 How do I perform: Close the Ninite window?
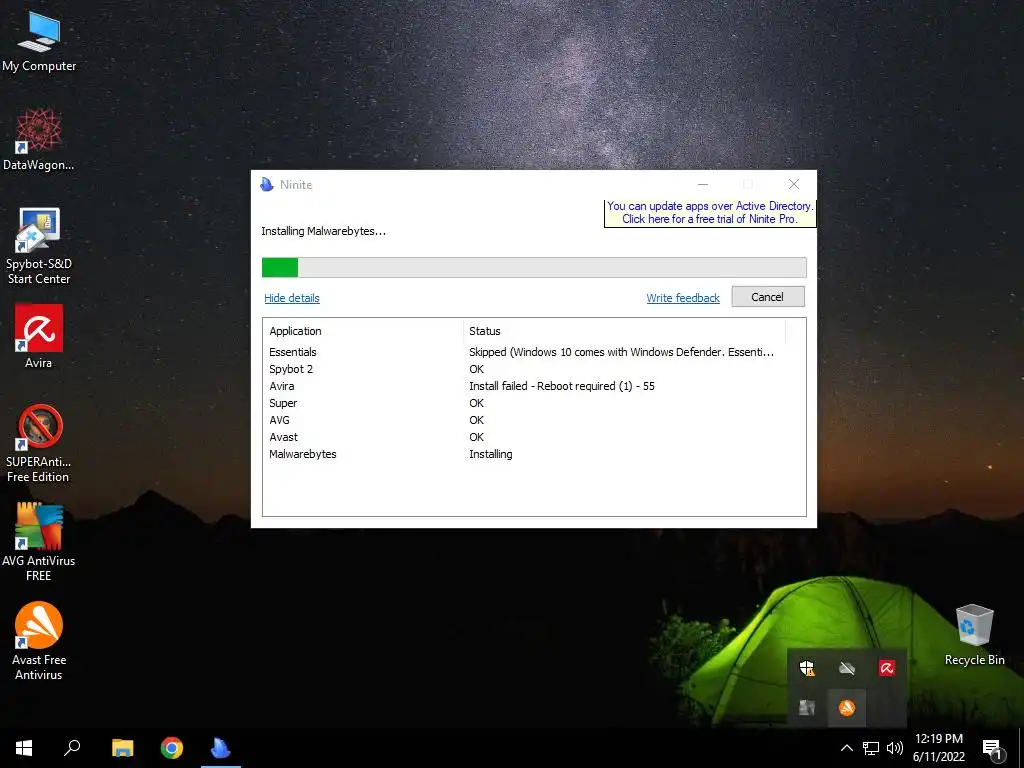point(794,185)
